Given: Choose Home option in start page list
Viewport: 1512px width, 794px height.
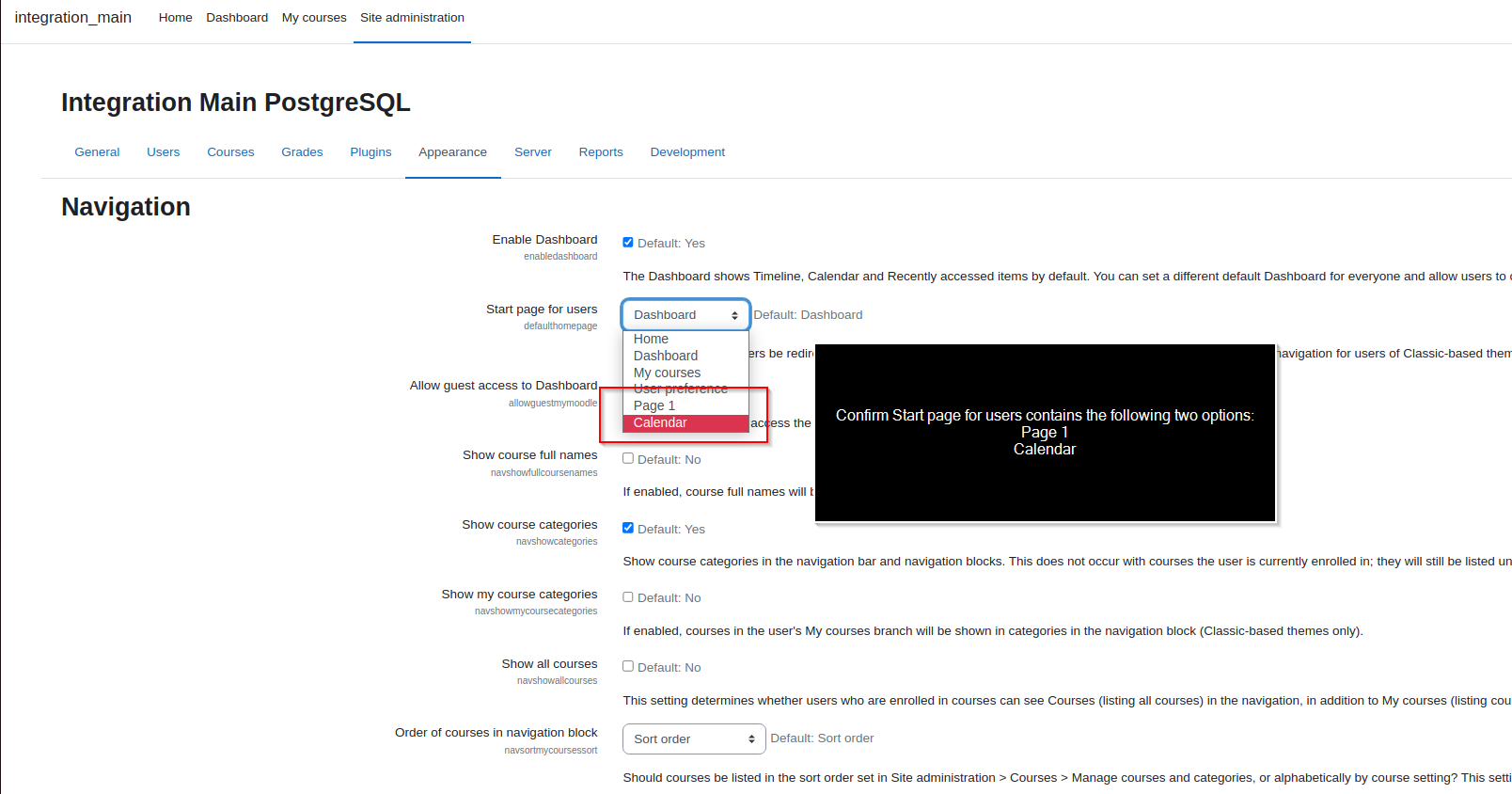Looking at the screenshot, I should [685, 339].
